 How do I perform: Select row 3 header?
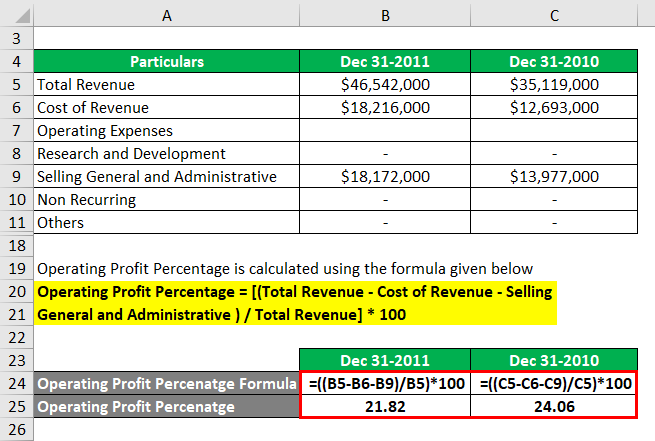pyautogui.click(x=17, y=38)
